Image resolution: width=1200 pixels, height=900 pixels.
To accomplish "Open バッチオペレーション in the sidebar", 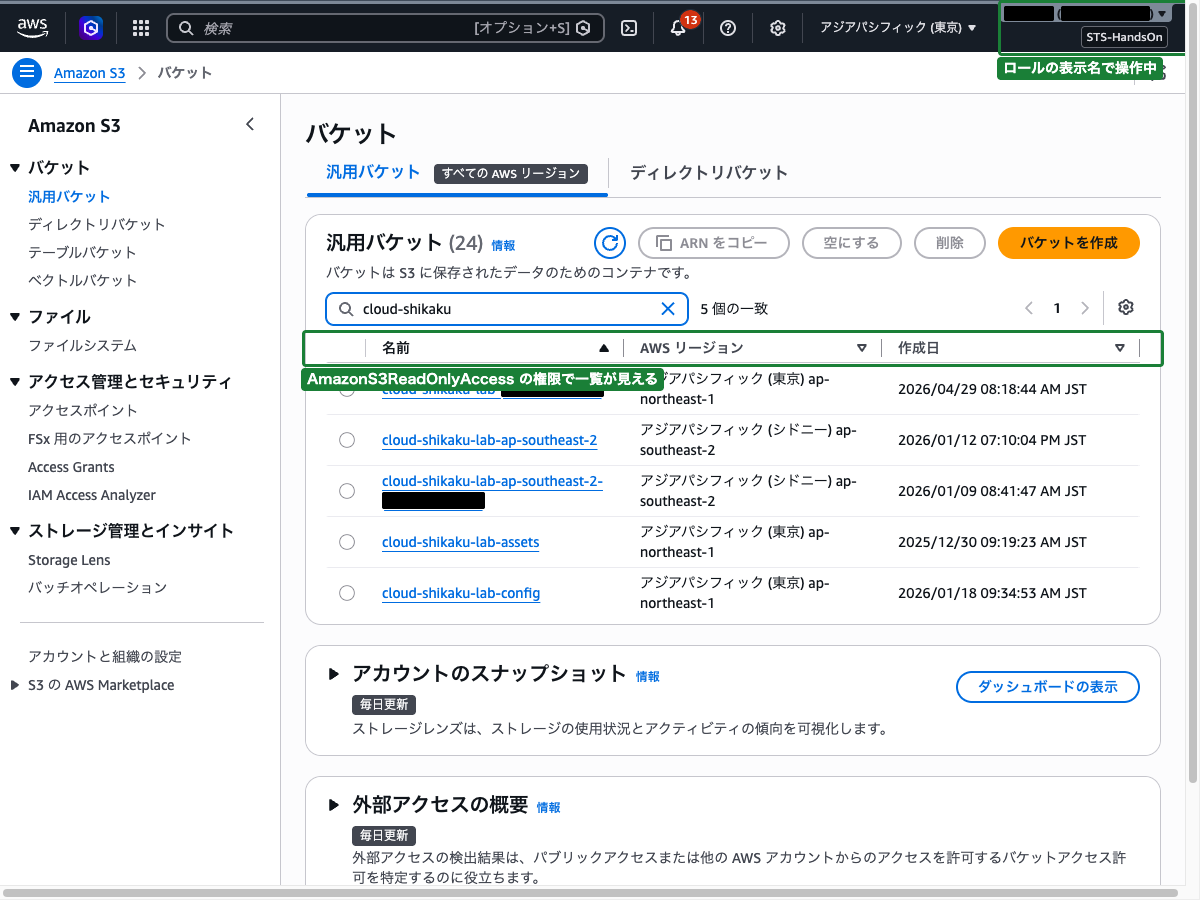I will pos(97,587).
